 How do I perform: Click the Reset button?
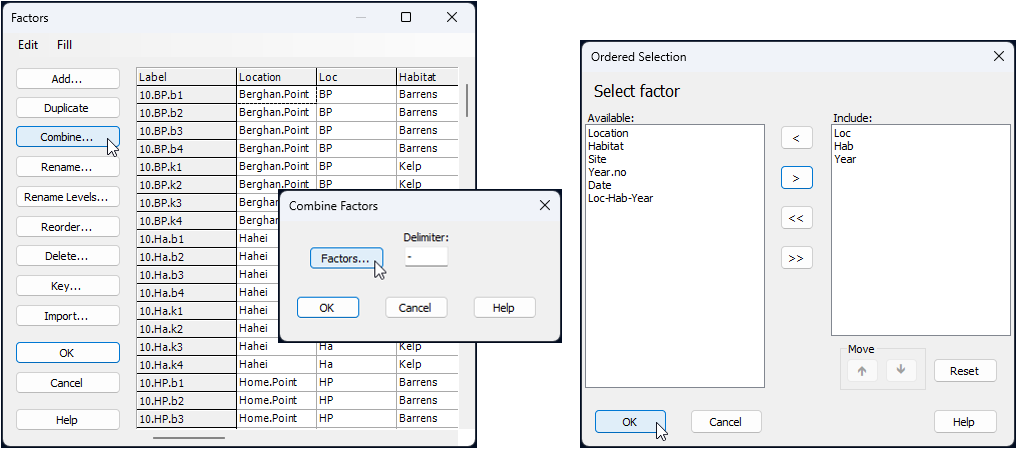(964, 370)
